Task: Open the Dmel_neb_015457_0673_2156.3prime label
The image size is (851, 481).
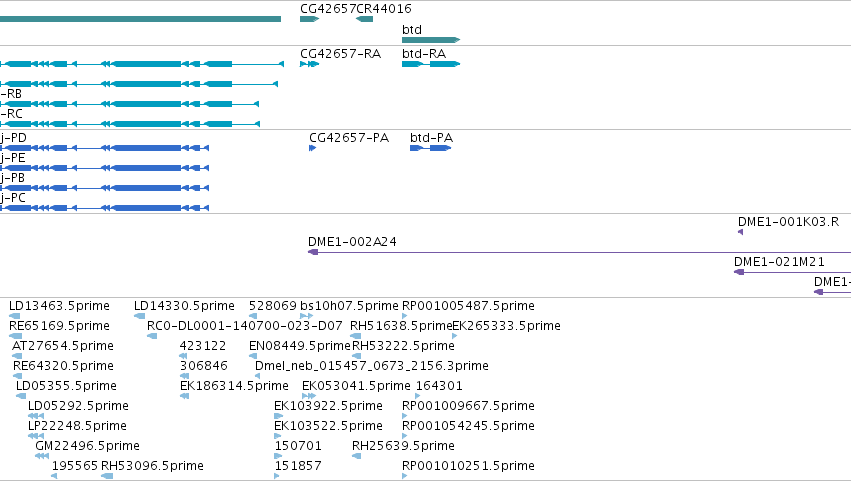Action: (372, 366)
